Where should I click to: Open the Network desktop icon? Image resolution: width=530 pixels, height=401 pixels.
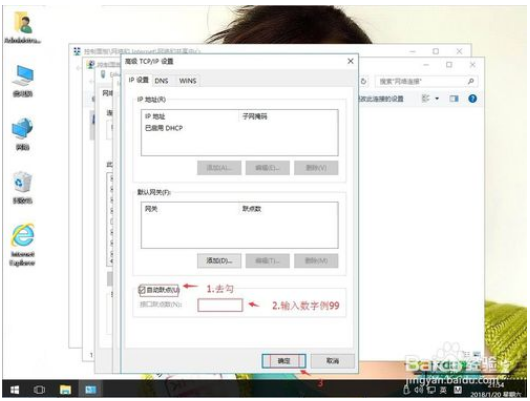pyautogui.click(x=22, y=134)
